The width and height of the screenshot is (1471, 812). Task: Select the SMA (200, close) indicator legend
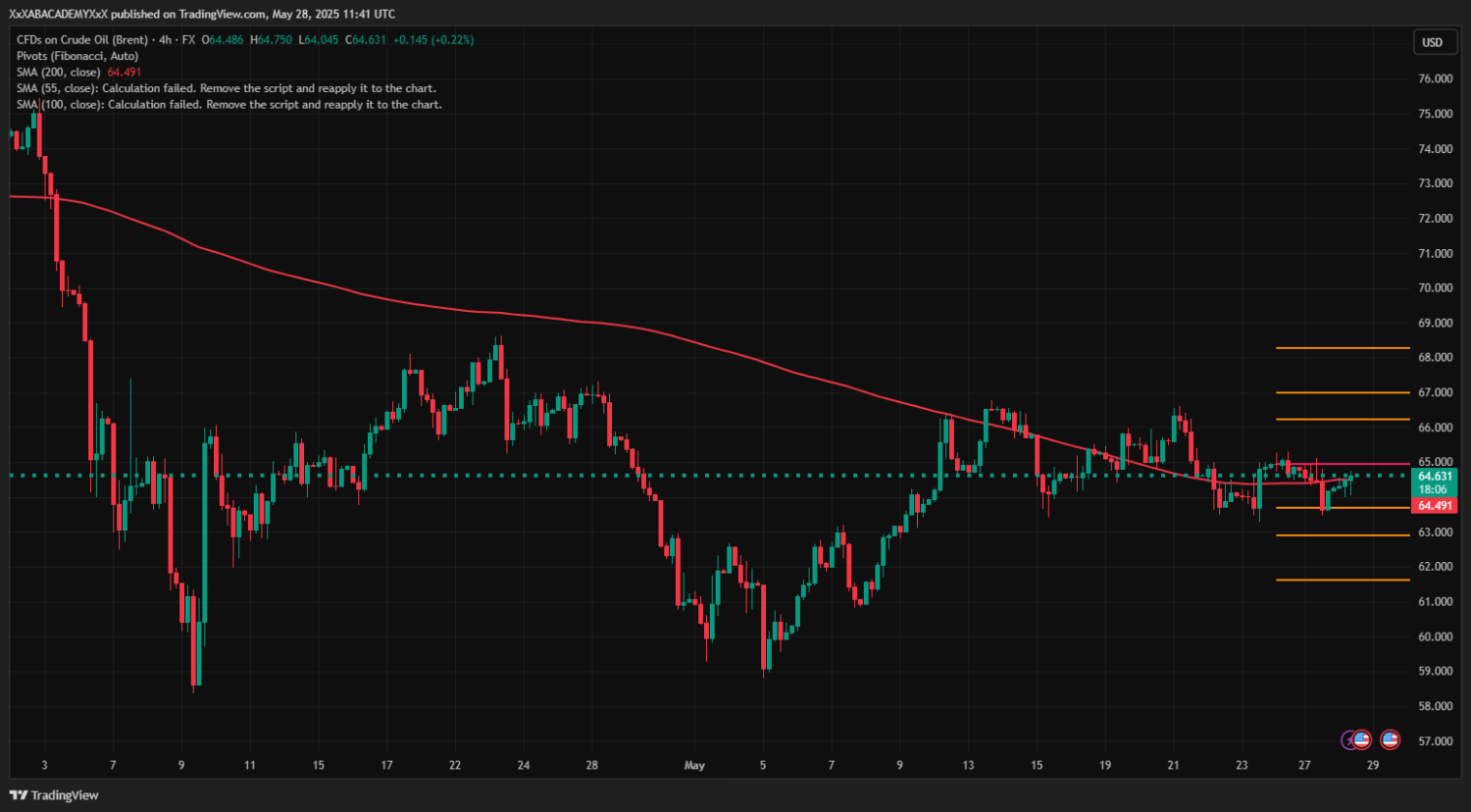pyautogui.click(x=59, y=73)
